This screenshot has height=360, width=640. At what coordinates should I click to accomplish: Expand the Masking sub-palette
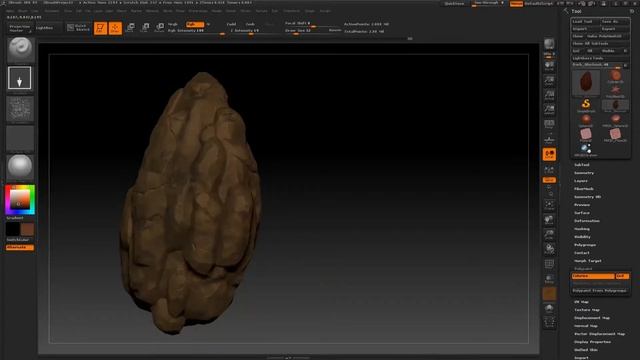coord(582,229)
